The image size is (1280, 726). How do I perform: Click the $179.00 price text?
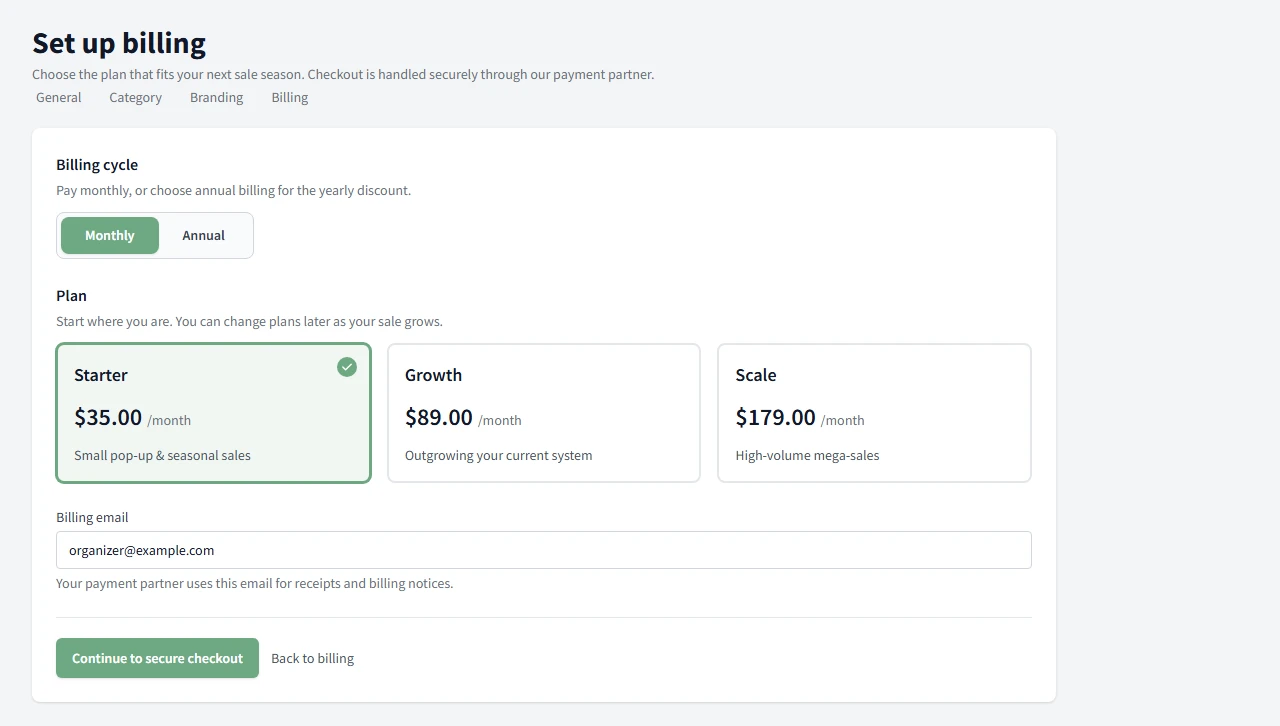(x=776, y=417)
